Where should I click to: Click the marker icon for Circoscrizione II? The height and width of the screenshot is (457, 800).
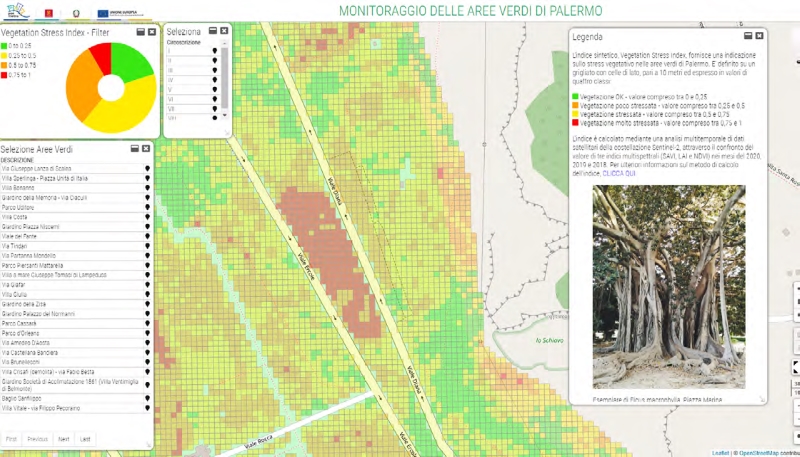click(215, 61)
